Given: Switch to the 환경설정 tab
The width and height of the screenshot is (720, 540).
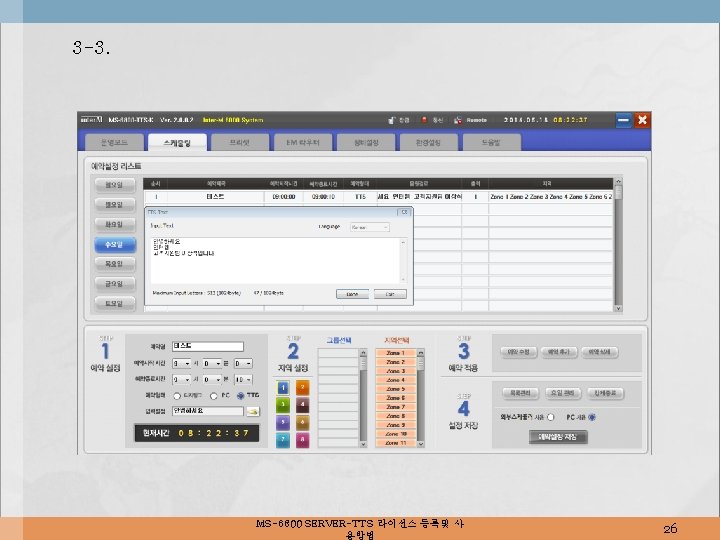Looking at the screenshot, I should [x=428, y=143].
